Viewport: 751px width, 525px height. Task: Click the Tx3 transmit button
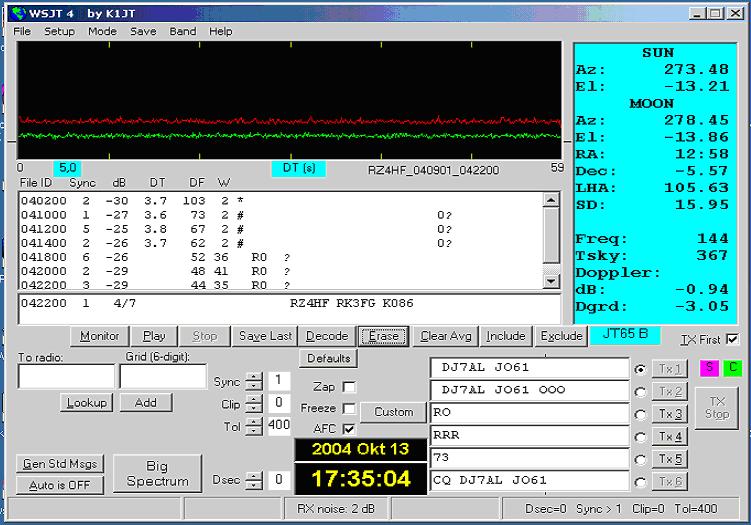[670, 414]
